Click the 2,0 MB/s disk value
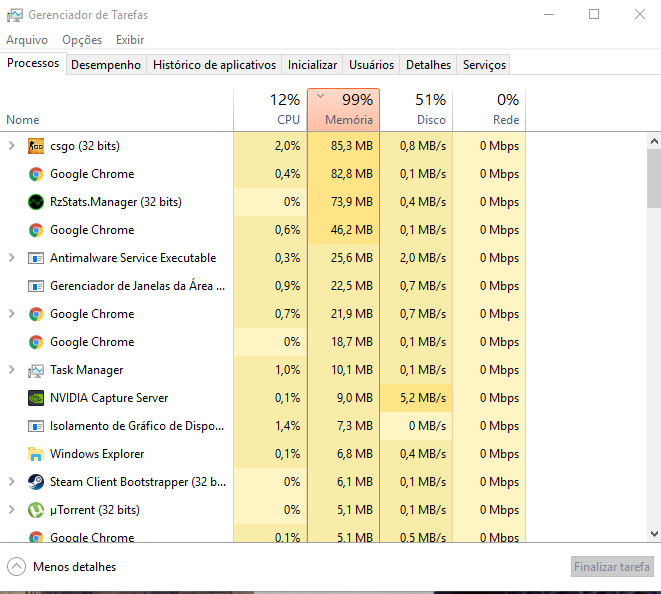The width and height of the screenshot is (661, 594). click(x=423, y=258)
